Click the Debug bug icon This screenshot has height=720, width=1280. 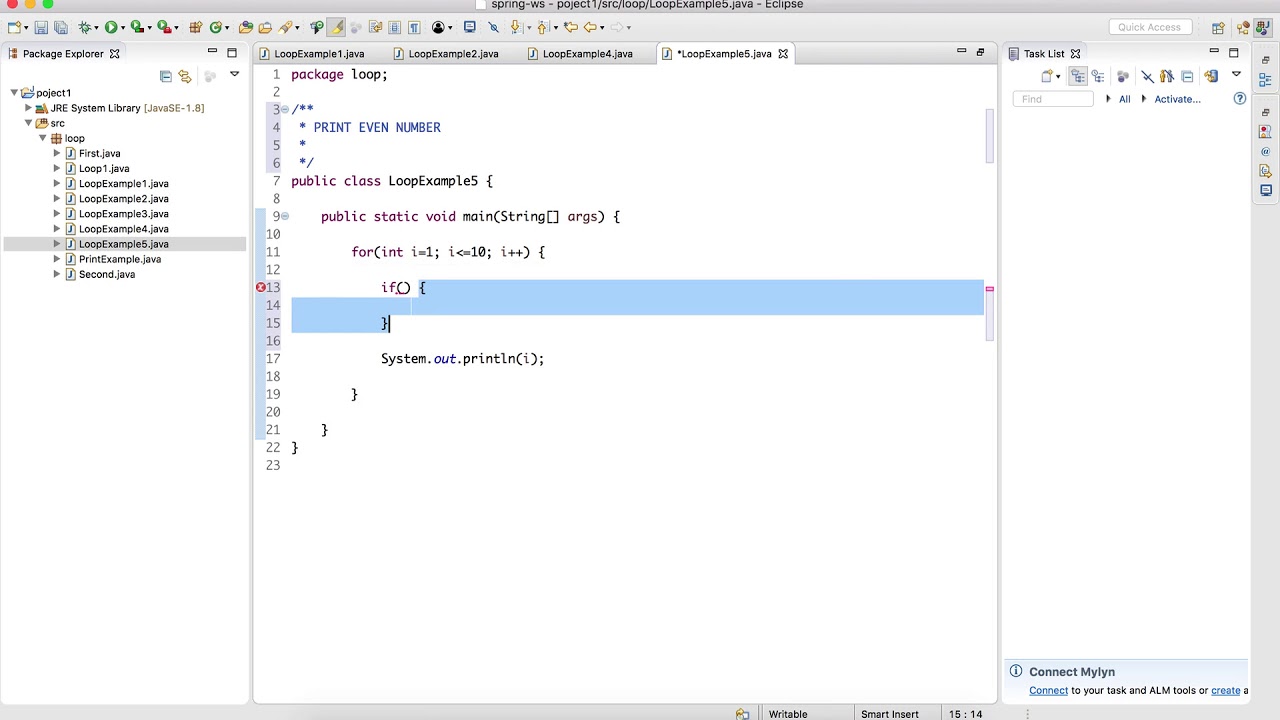(85, 27)
